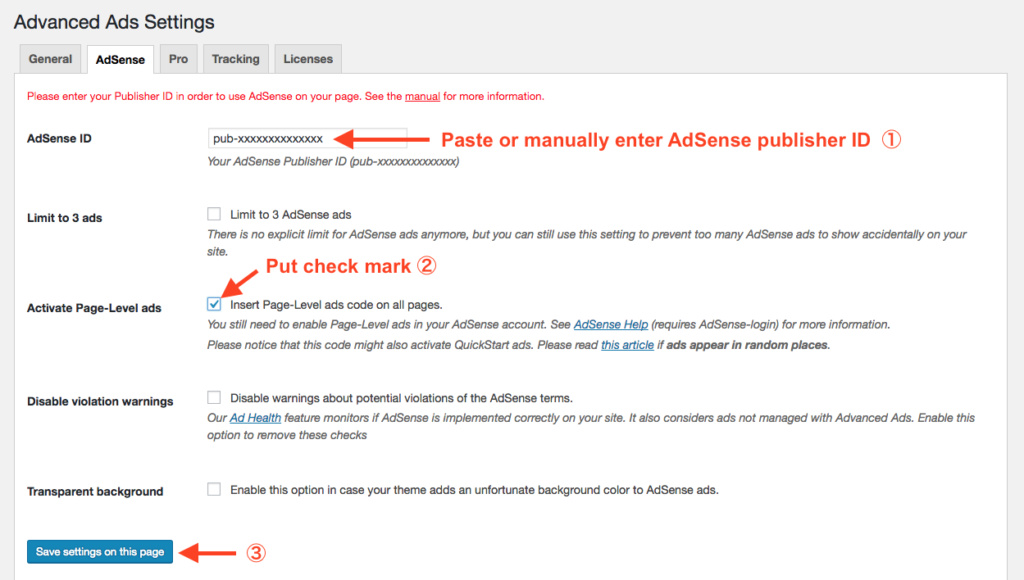The width and height of the screenshot is (1024, 580).
Task: Open the manual link in the notice
Action: click(x=421, y=95)
